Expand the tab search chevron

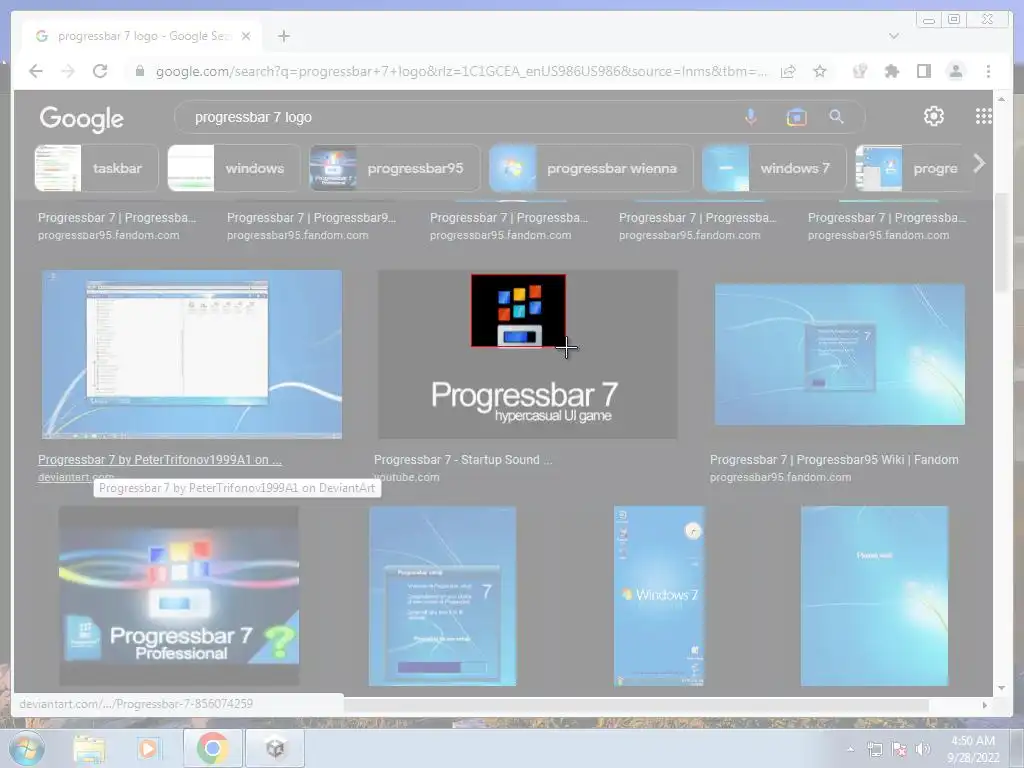893,36
